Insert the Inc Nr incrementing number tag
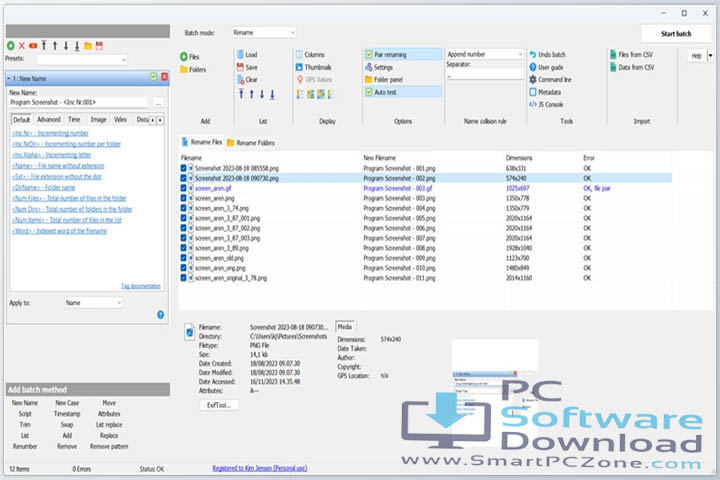 click(51, 133)
